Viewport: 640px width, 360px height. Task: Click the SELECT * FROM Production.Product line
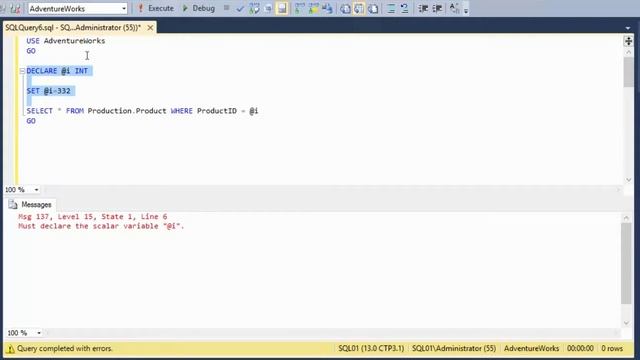click(x=142, y=111)
